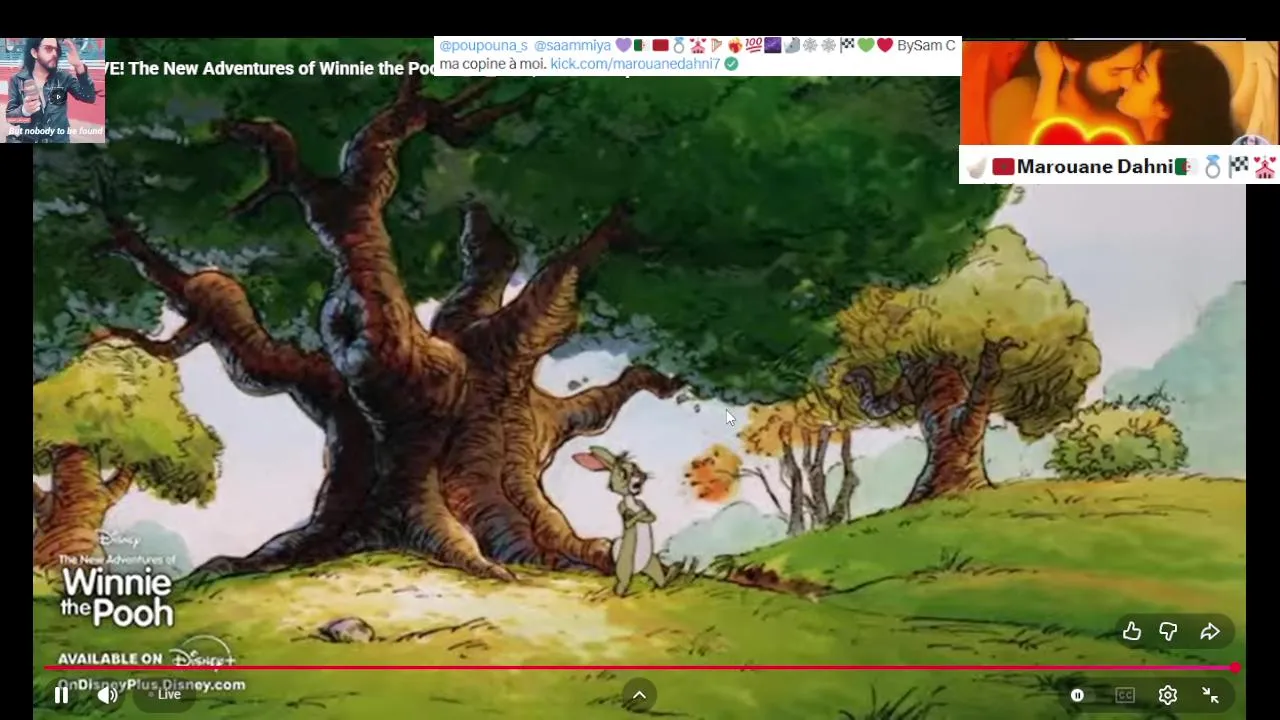Click the Marouane Dahni name banner
This screenshot has width=1280, height=720.
[1119, 166]
